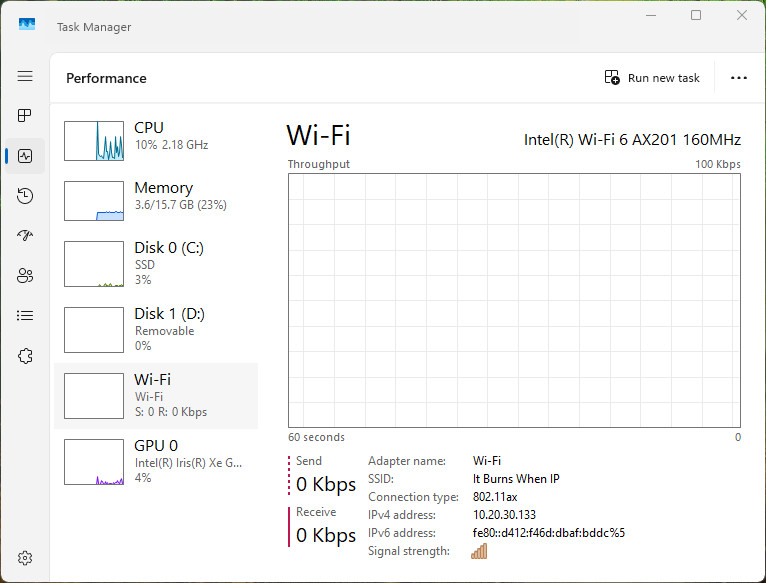Click the Send 0 Kbps value
Viewport: 766px width, 583px height.
[x=326, y=484]
